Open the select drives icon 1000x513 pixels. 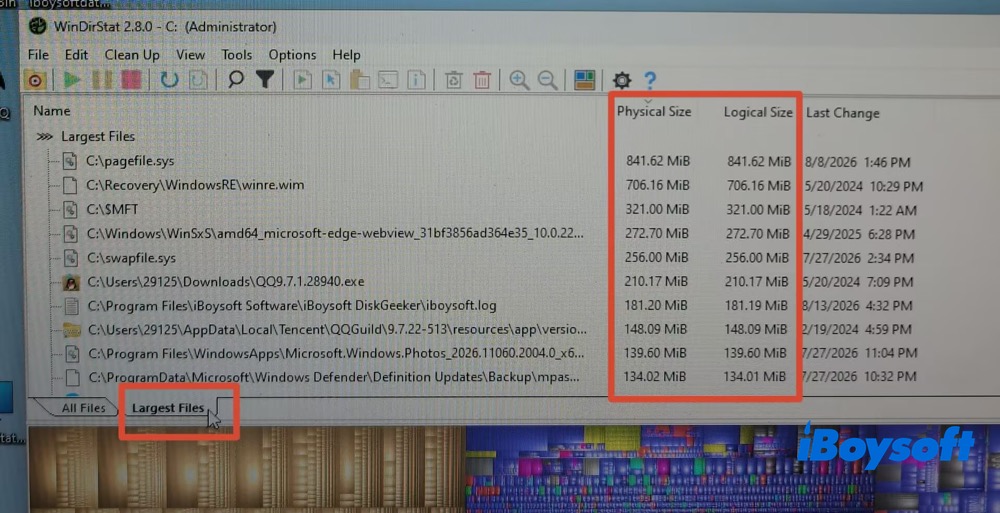(x=35, y=80)
